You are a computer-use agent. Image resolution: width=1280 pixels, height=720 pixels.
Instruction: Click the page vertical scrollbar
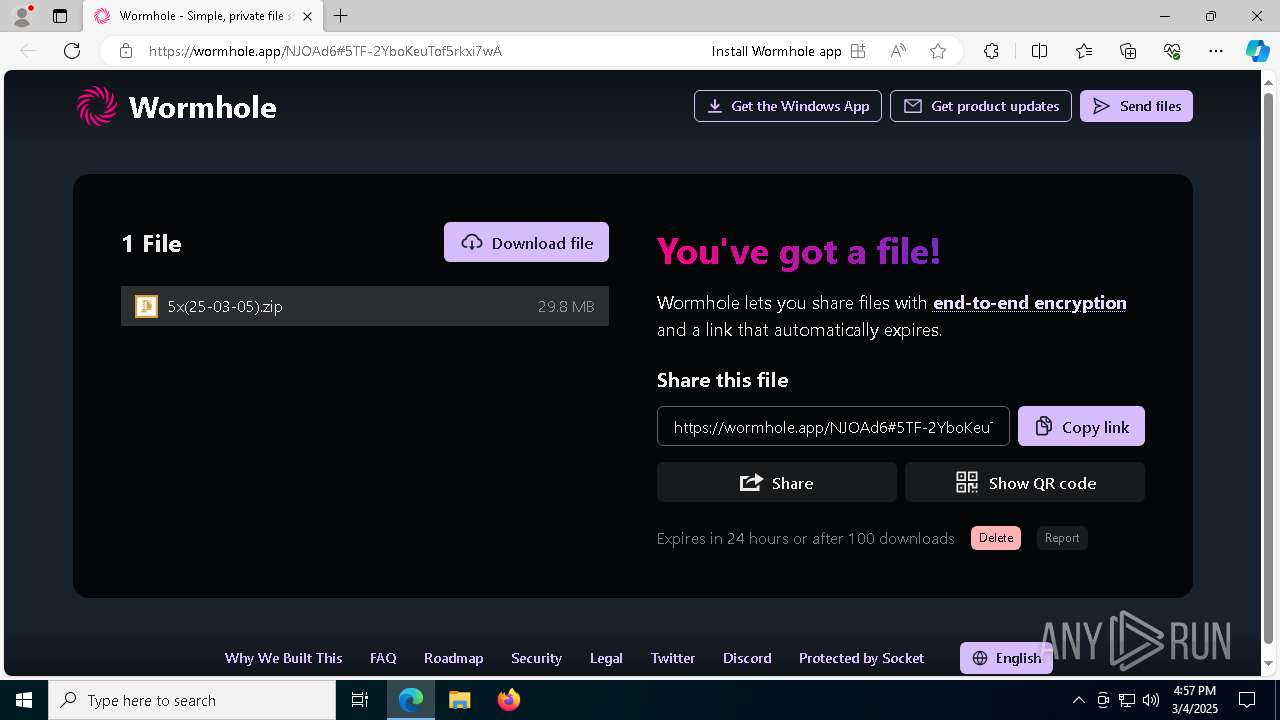coord(1270,370)
